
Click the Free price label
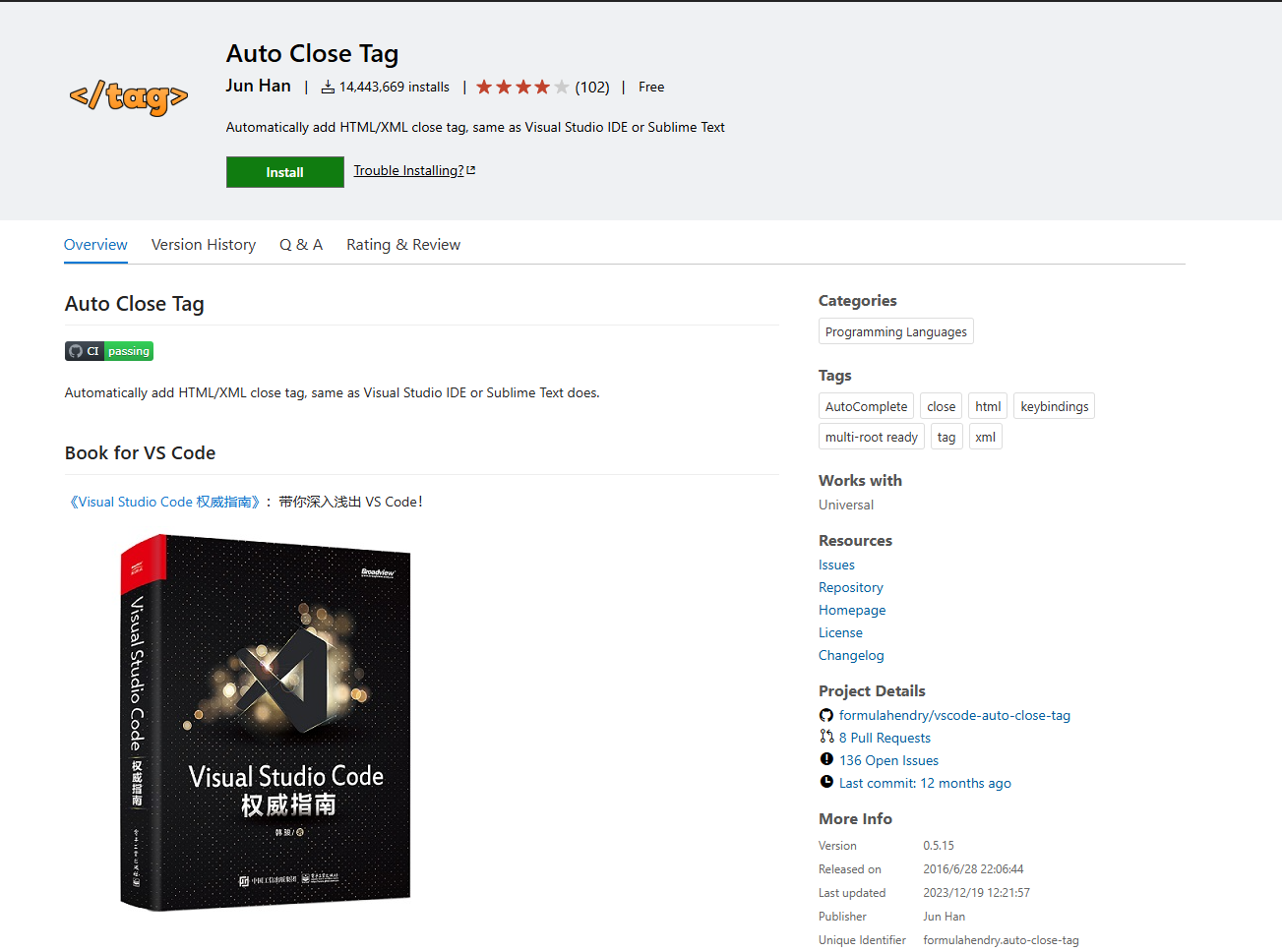coord(651,87)
